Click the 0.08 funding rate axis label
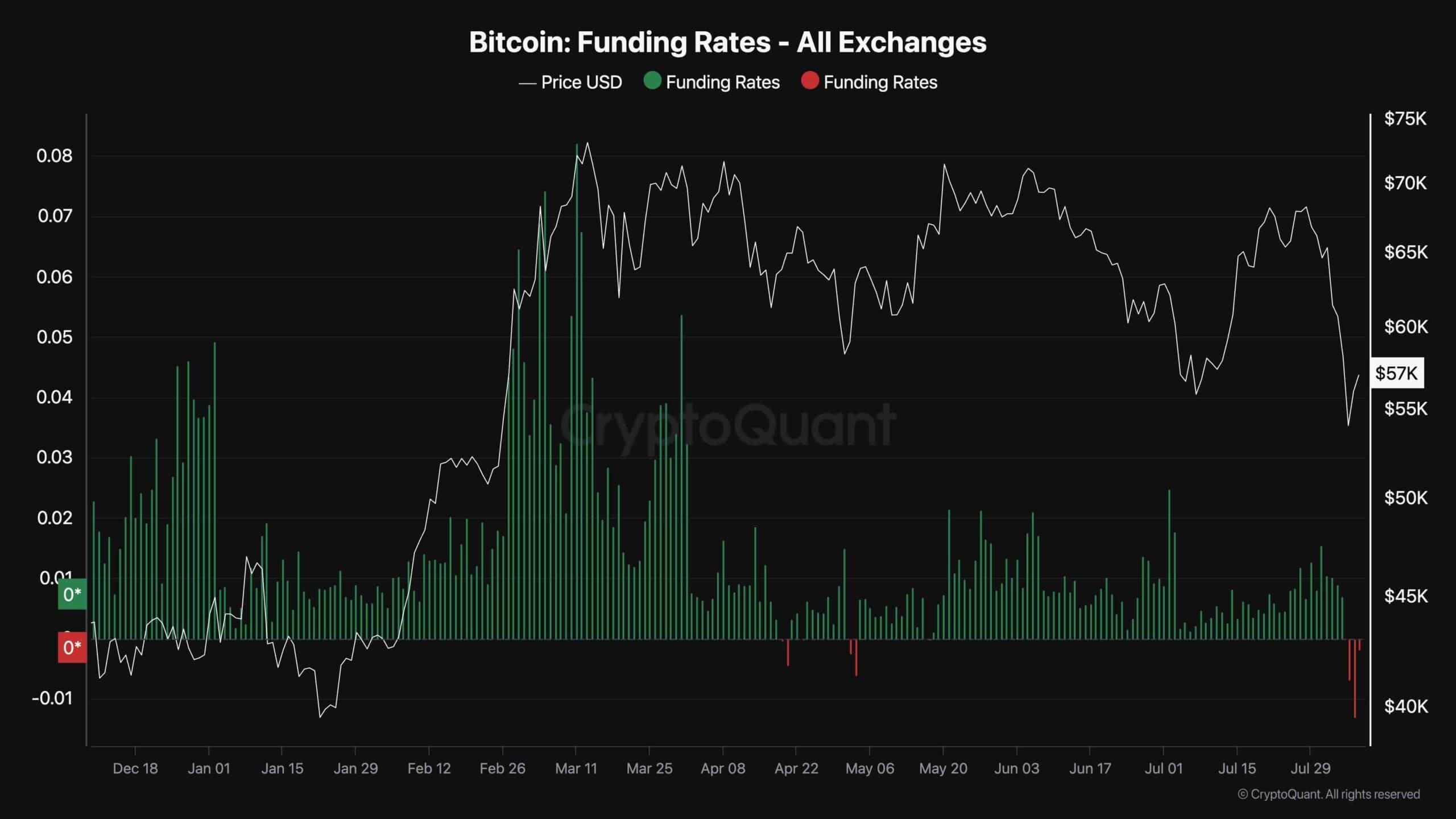 [x=55, y=156]
